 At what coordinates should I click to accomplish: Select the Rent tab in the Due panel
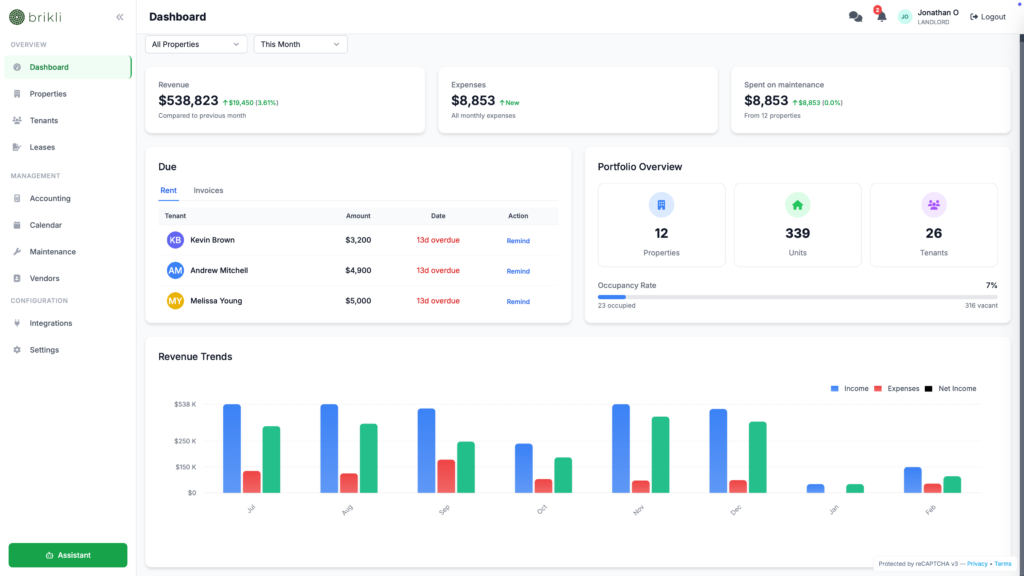pos(168,190)
